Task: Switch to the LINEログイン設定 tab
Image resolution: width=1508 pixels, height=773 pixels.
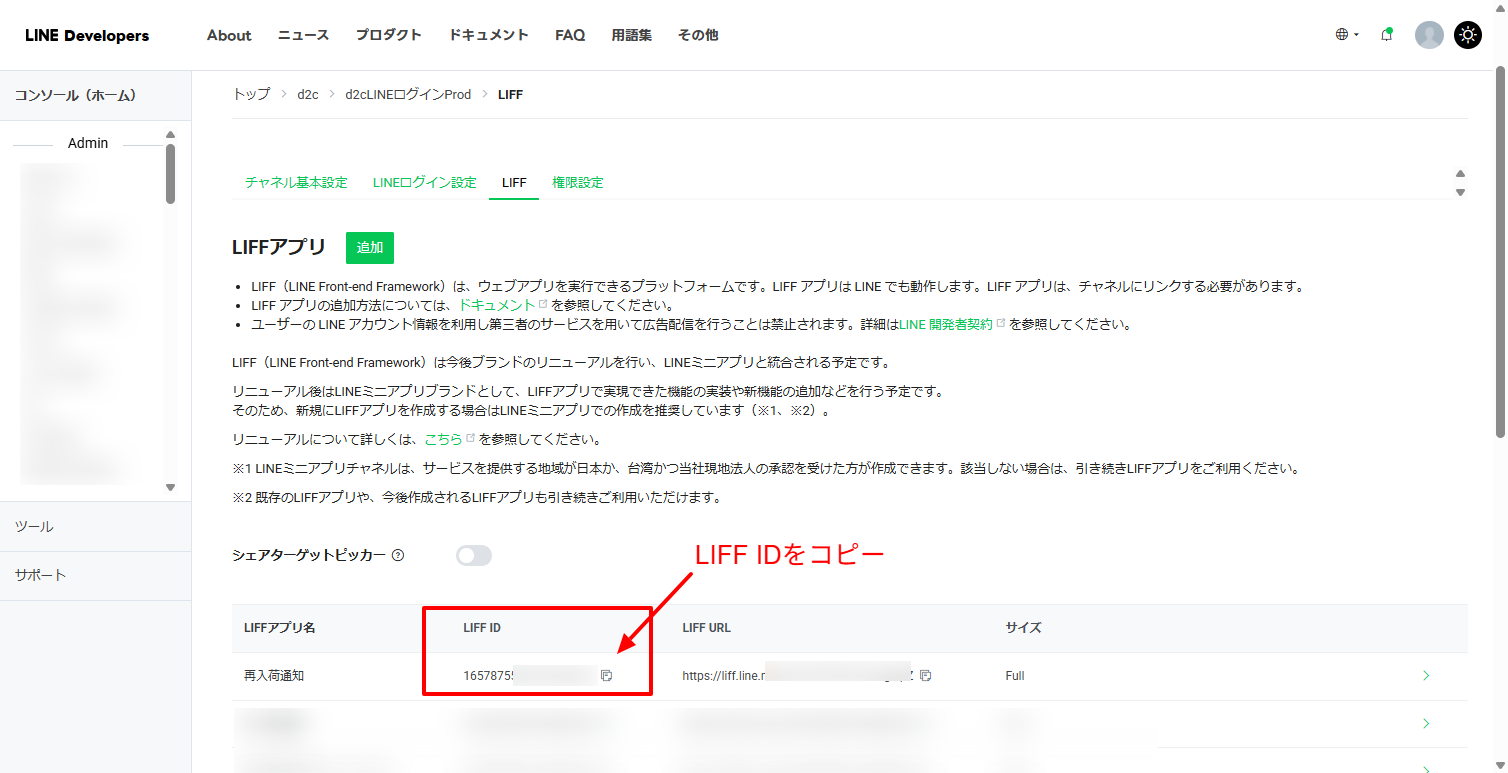Action: coord(424,183)
